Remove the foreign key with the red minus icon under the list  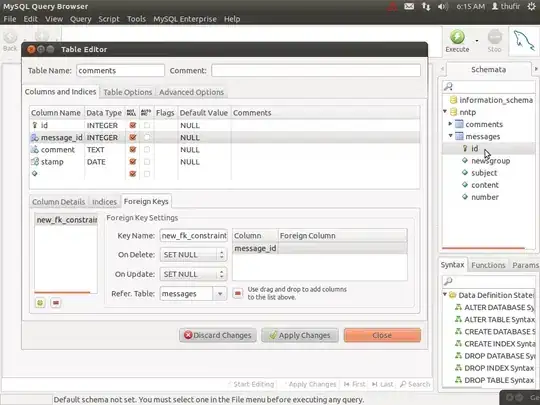tap(55, 303)
